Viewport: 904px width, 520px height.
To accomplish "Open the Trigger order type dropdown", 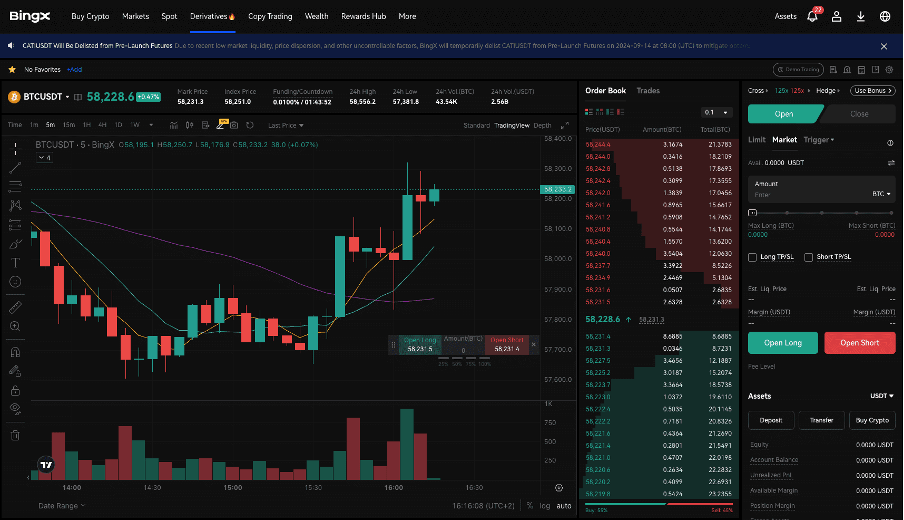I will pyautogui.click(x=819, y=140).
